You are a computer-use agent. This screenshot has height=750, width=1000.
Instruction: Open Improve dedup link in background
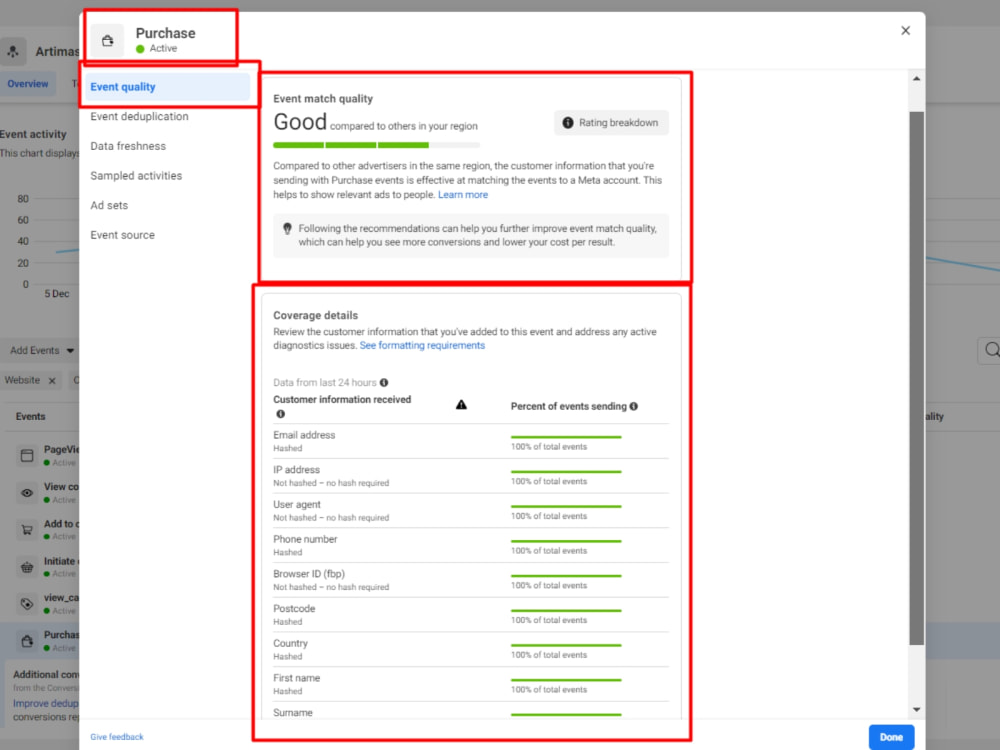coord(45,703)
